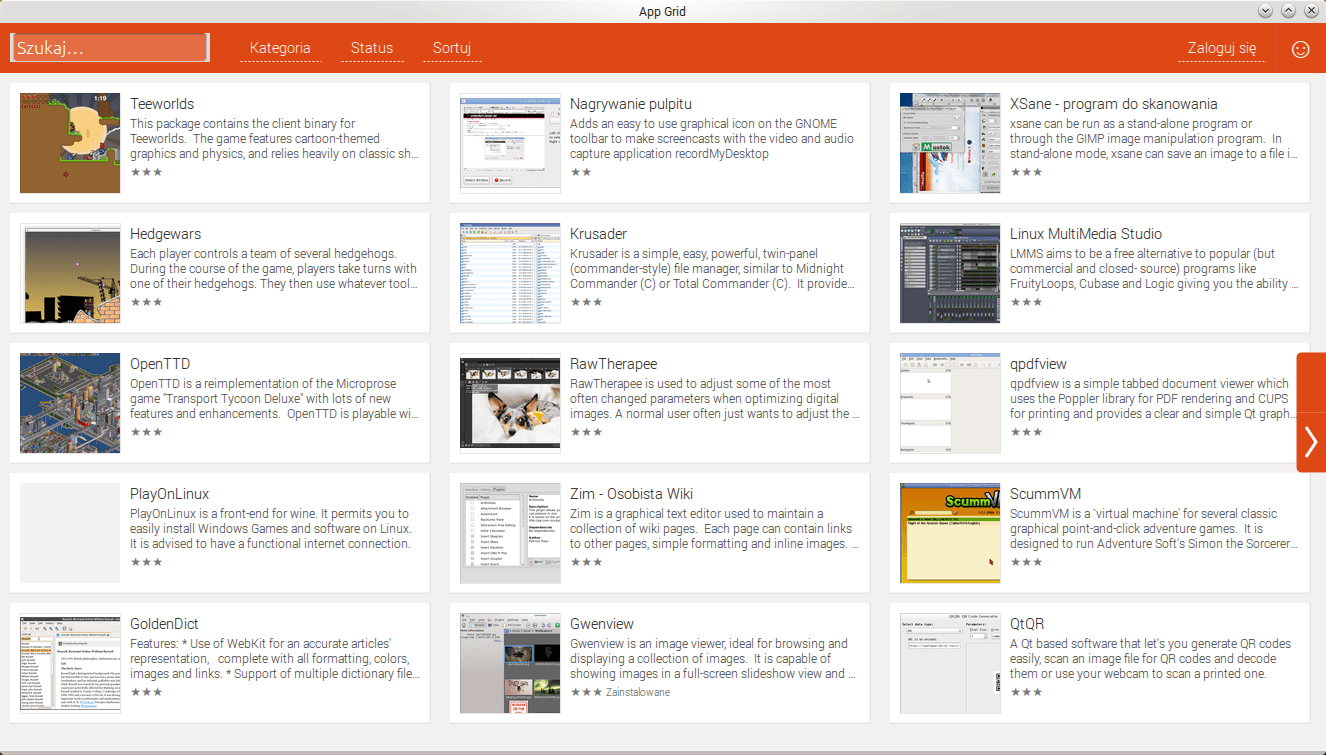Viewport: 1326px width, 755px height.
Task: Select the OpenTTD title
Action: [x=160, y=364]
